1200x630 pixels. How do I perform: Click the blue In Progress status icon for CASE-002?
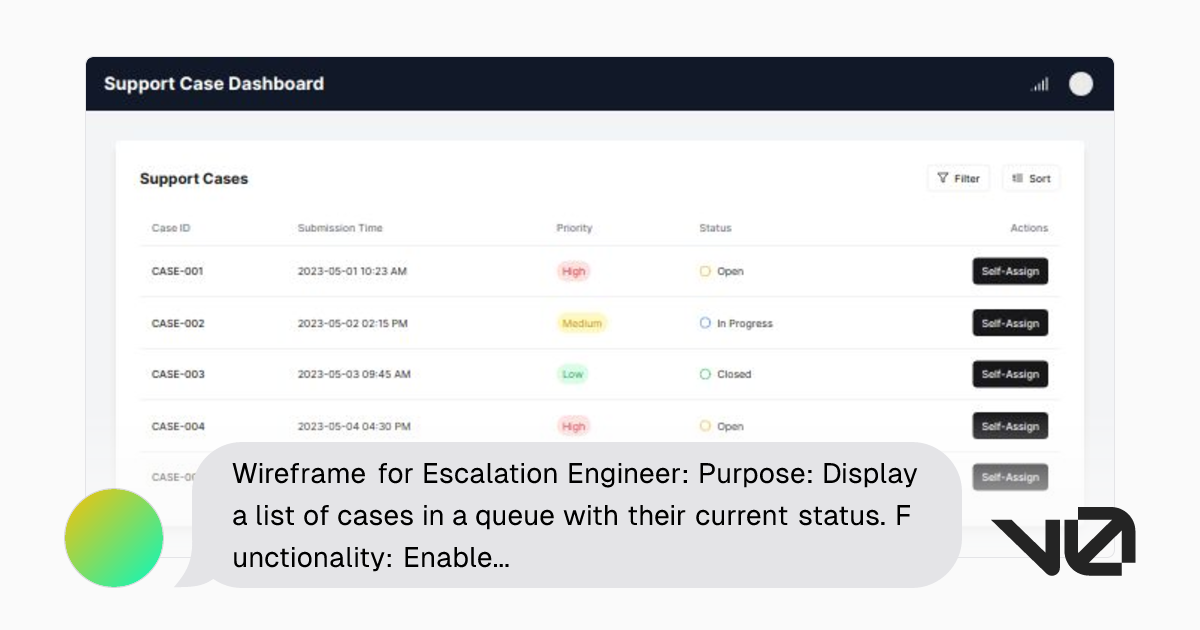704,323
